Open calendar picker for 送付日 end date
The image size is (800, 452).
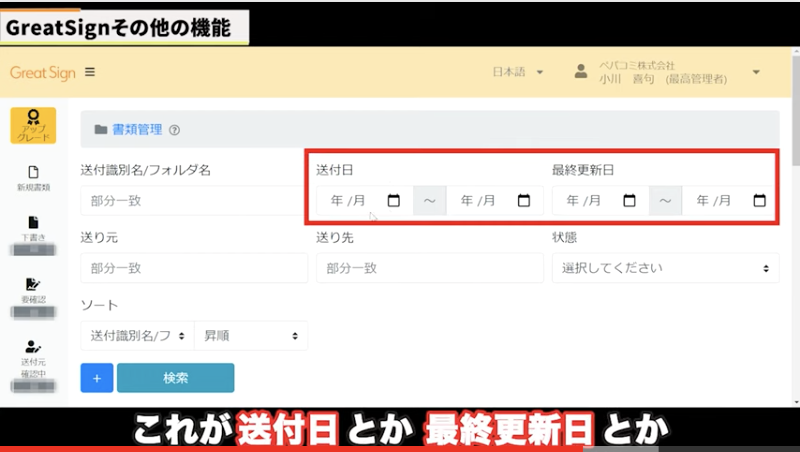[523, 201]
